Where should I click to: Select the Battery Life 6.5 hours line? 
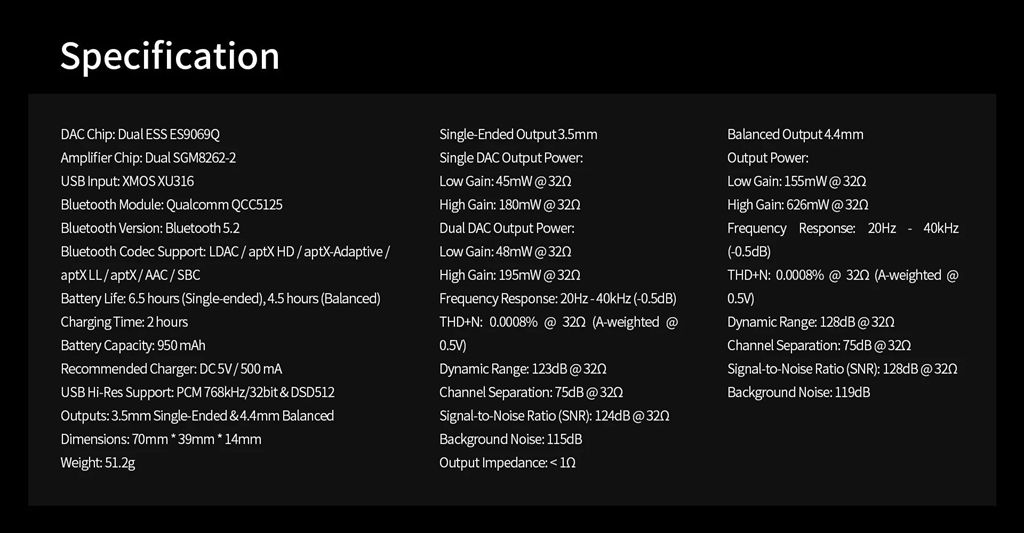coord(221,299)
